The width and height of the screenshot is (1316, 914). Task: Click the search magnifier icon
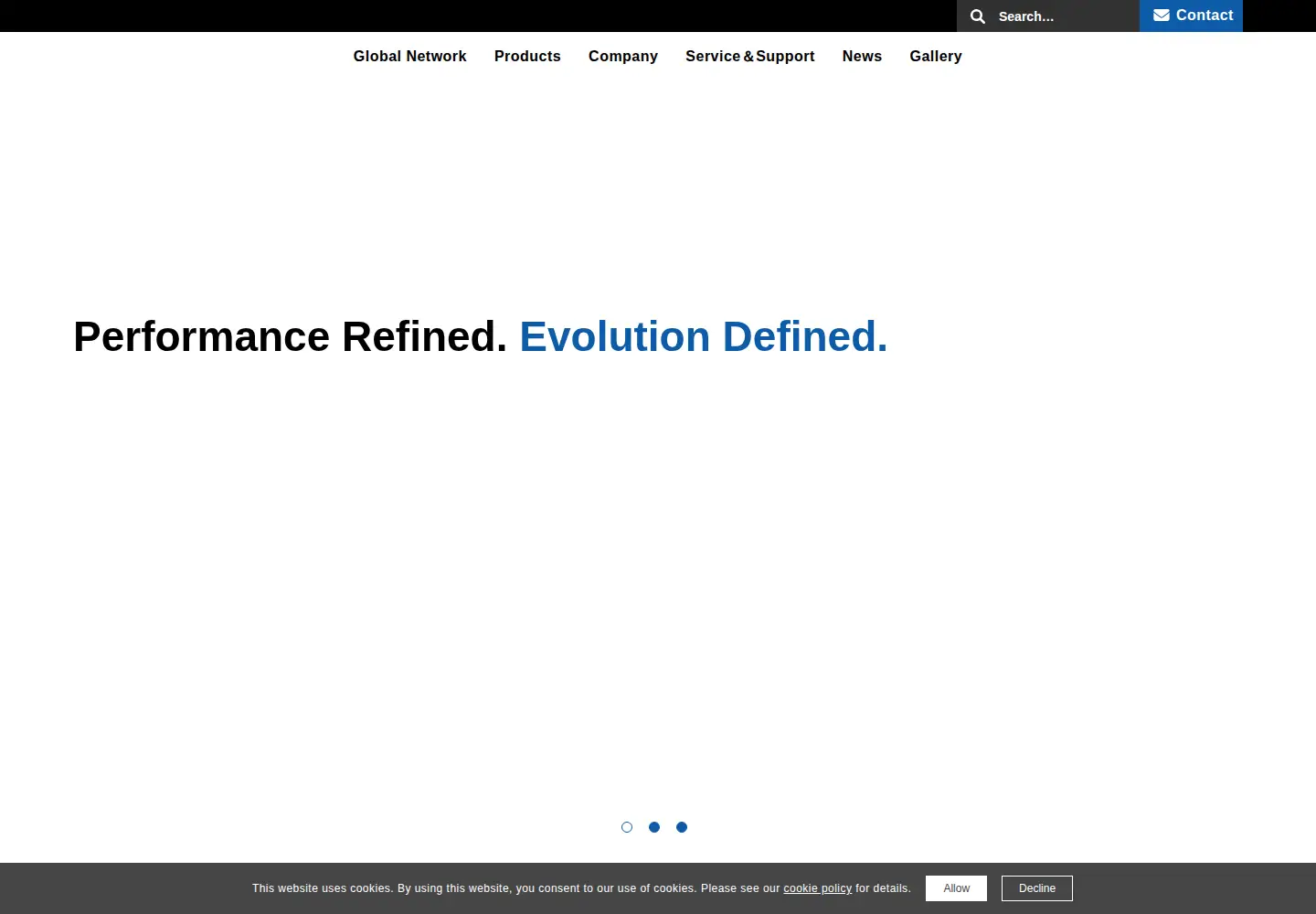tap(977, 16)
